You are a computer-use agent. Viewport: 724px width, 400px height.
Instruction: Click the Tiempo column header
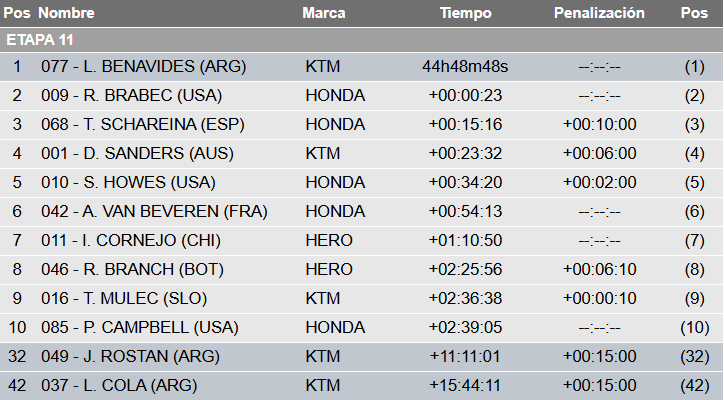pyautogui.click(x=466, y=13)
